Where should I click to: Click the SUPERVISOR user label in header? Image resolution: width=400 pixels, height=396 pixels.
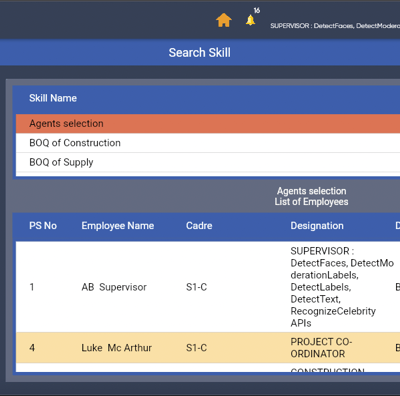click(x=335, y=26)
